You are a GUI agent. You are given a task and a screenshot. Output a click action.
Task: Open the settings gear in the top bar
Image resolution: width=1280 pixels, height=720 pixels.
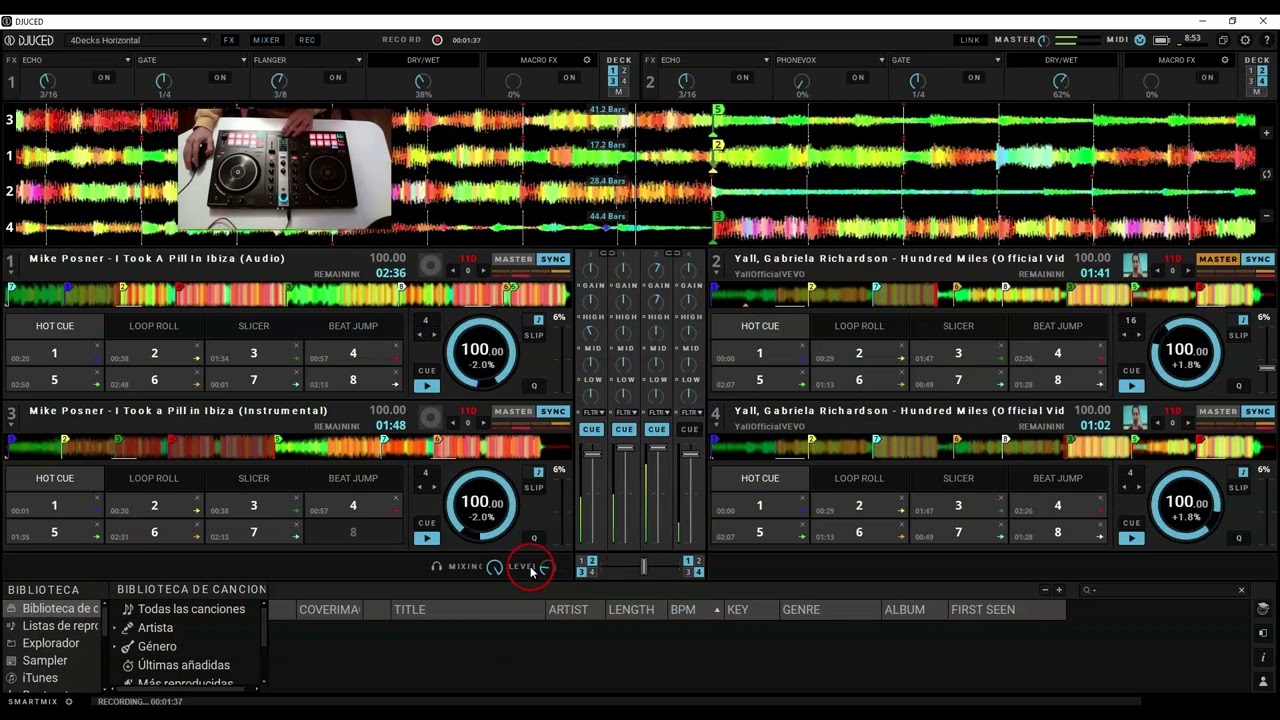(x=1245, y=40)
